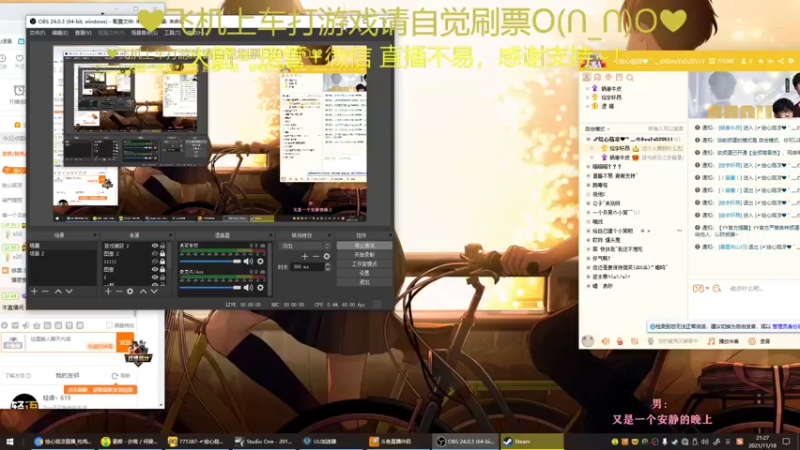The height and width of the screenshot is (450, 800).
Task: Remove selected scene in OBS Scenes panel
Action: coord(45,291)
